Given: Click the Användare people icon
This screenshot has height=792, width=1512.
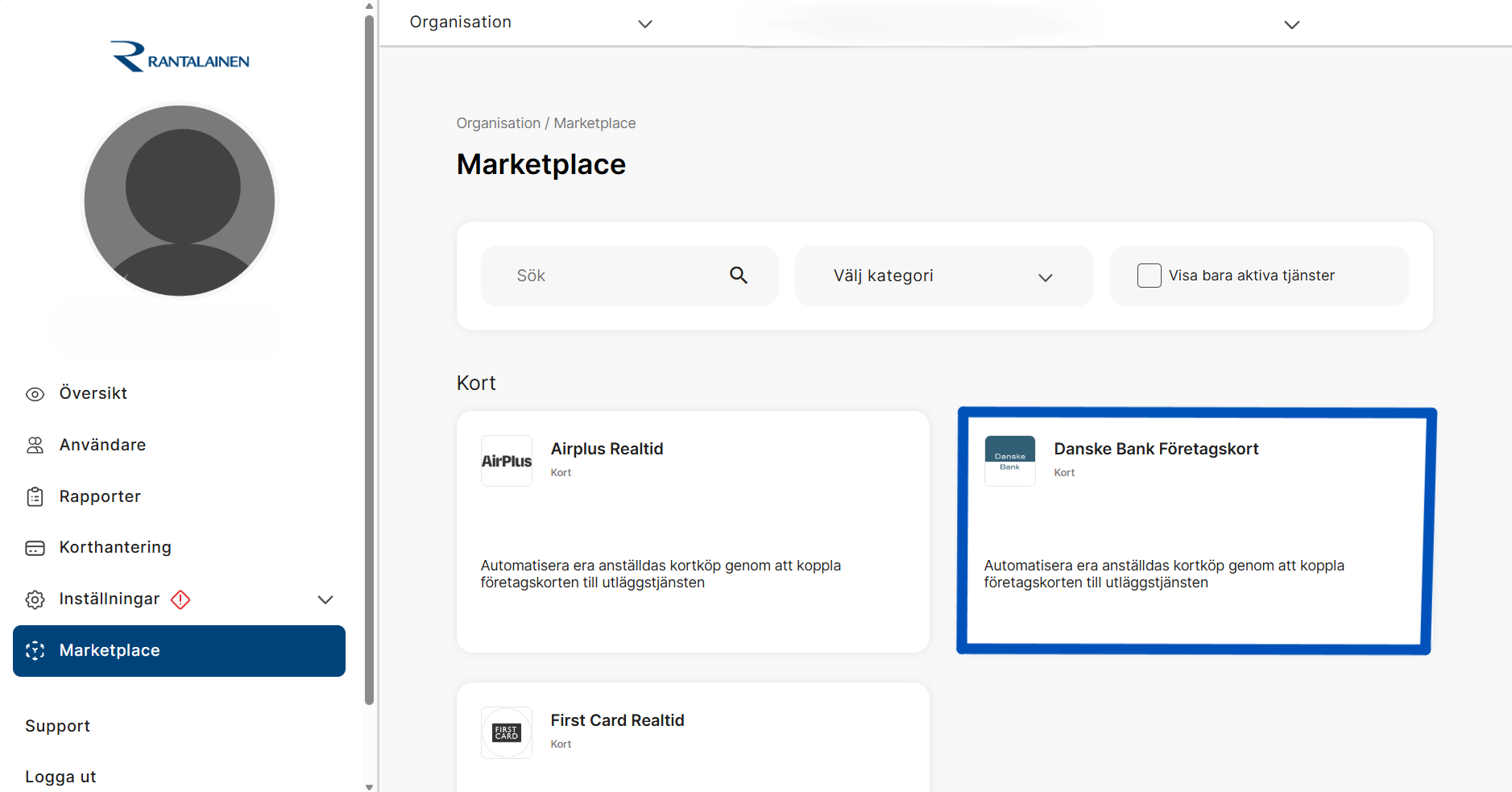Looking at the screenshot, I should click(x=35, y=446).
